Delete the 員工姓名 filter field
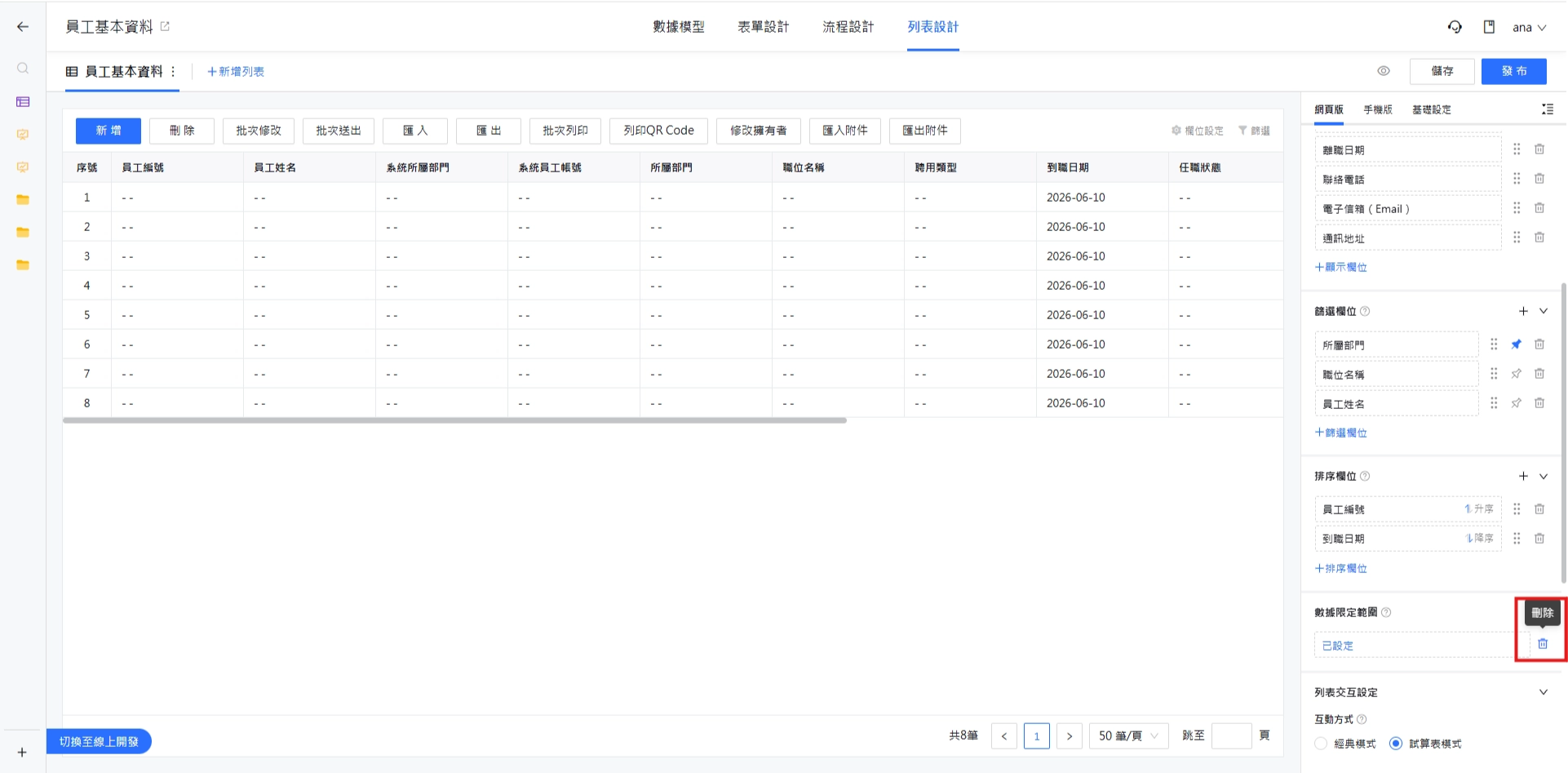 pyautogui.click(x=1539, y=403)
